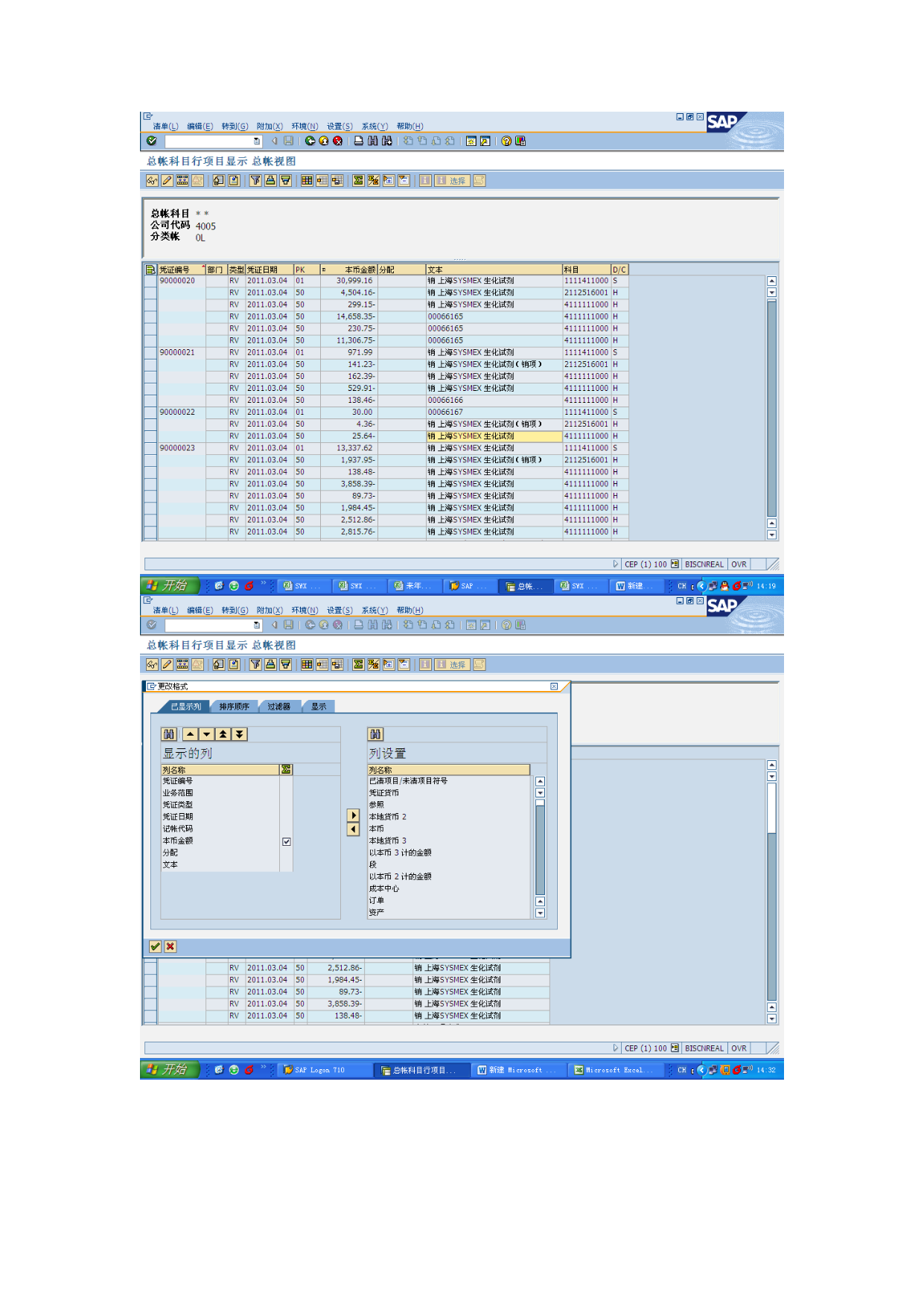Toggle total checkbox for 本币金额 row
The width and height of the screenshot is (924, 1306).
coord(286,841)
